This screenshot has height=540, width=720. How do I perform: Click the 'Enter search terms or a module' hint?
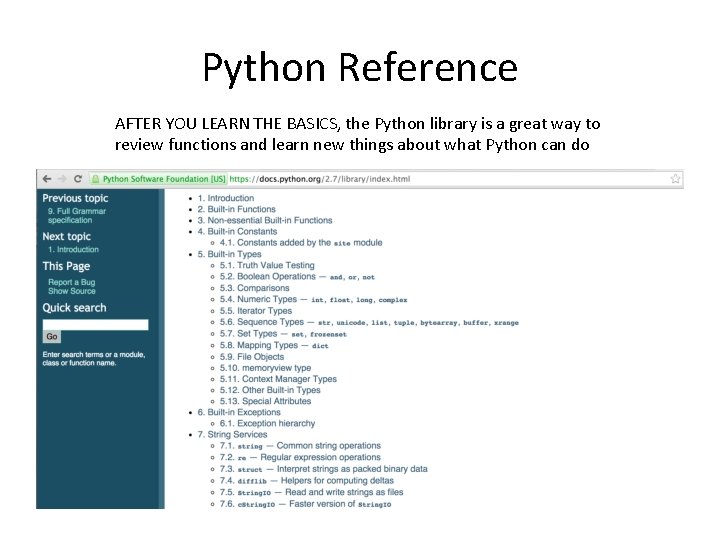pos(94,359)
